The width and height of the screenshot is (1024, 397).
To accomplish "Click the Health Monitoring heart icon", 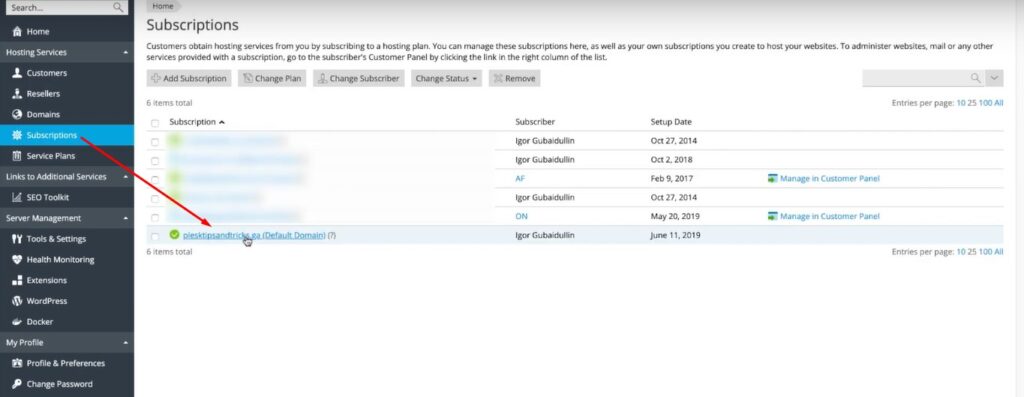I will coord(17,259).
